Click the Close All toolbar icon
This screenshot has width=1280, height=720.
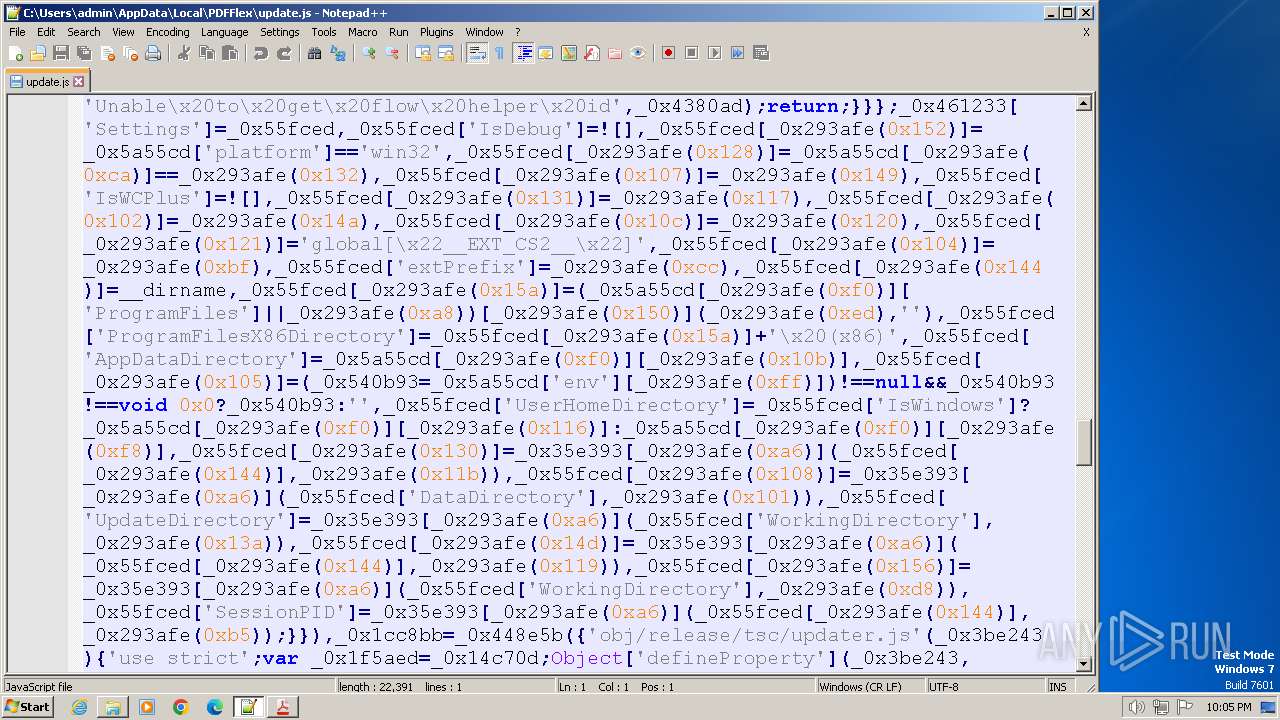pyautogui.click(x=130, y=53)
